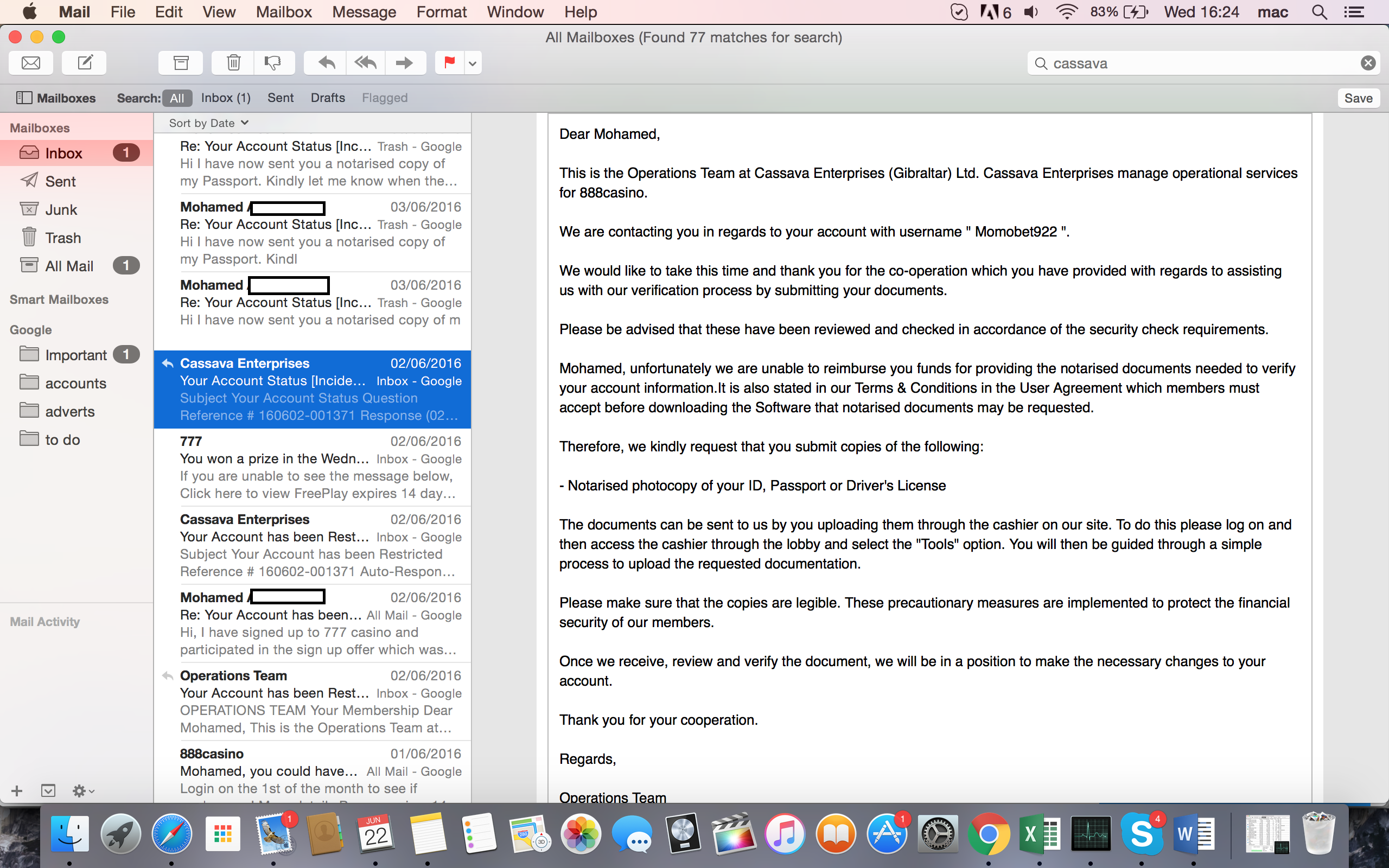Compose a new message
1389x868 pixels.
point(85,62)
